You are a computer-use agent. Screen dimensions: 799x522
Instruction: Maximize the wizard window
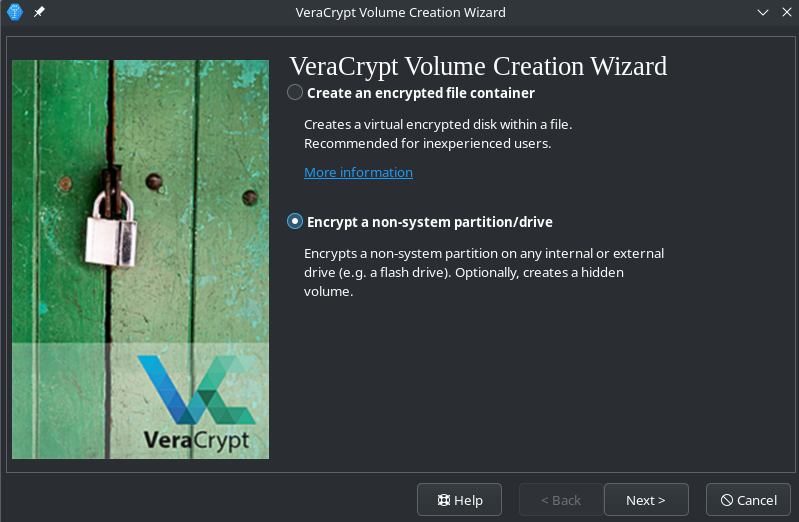(759, 12)
